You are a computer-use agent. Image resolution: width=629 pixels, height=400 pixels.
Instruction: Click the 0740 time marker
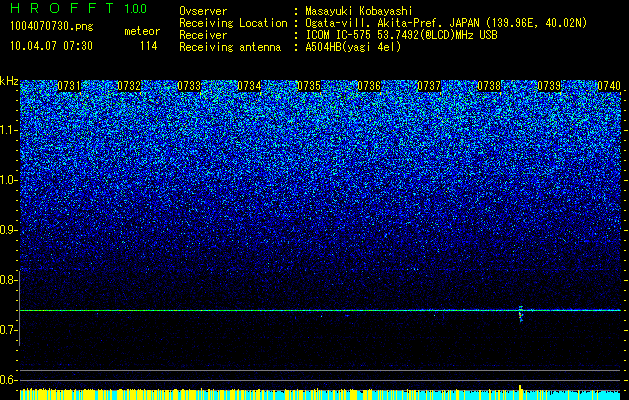[x=609, y=86]
